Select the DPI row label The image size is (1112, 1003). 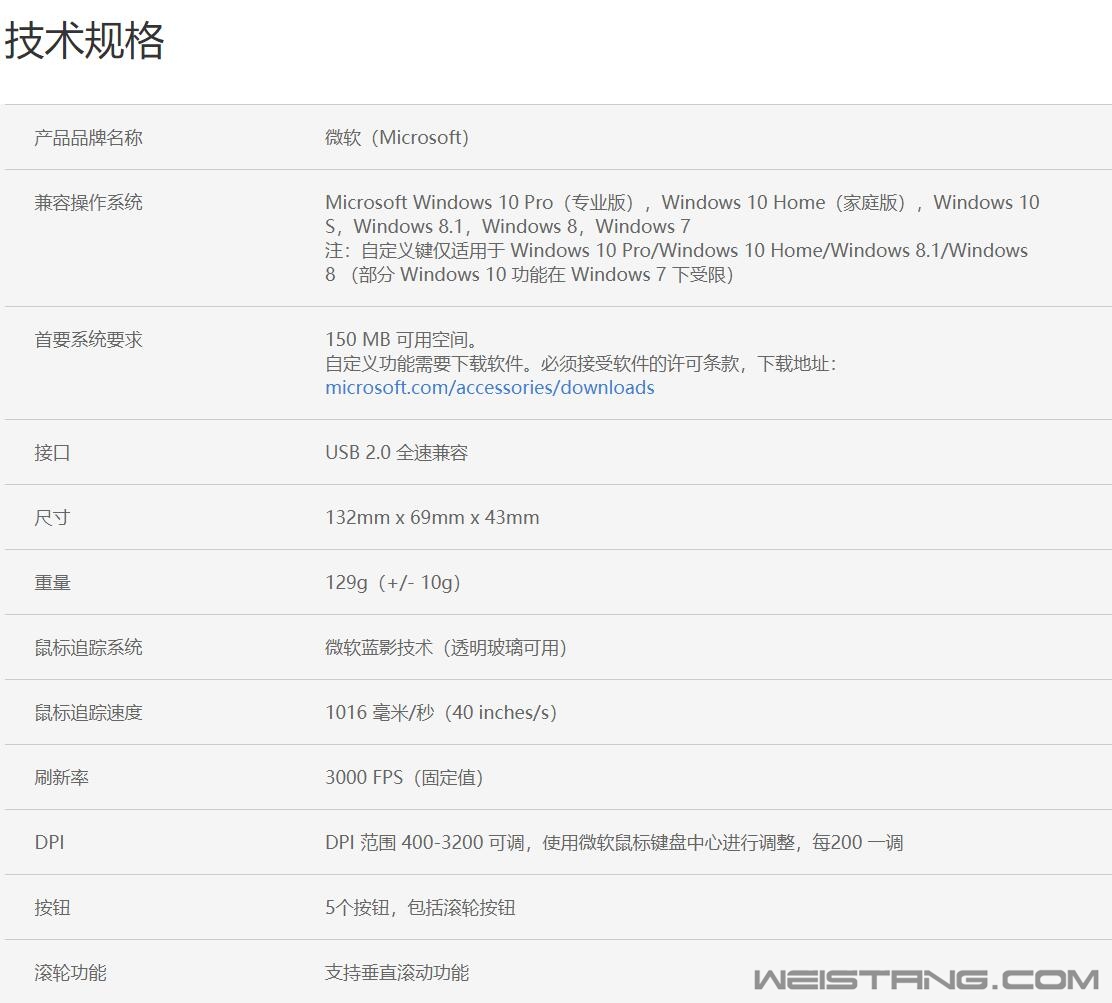(x=49, y=843)
